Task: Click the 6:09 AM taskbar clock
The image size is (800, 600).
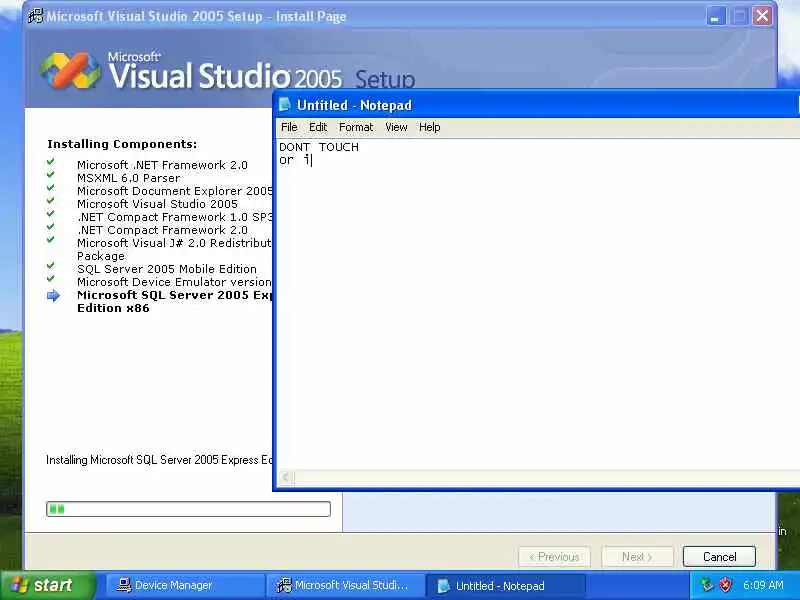Action: tap(763, 585)
